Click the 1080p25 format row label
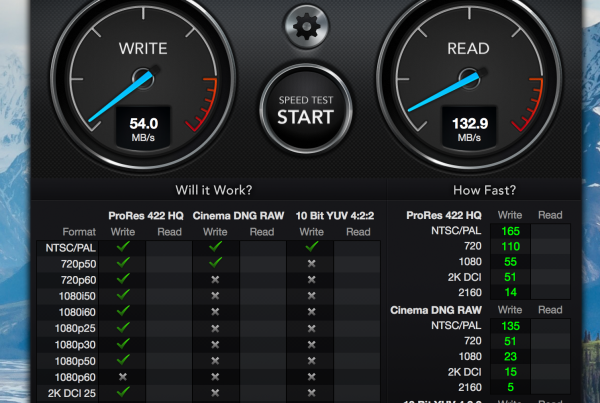The height and width of the screenshot is (403, 600). coord(75,328)
